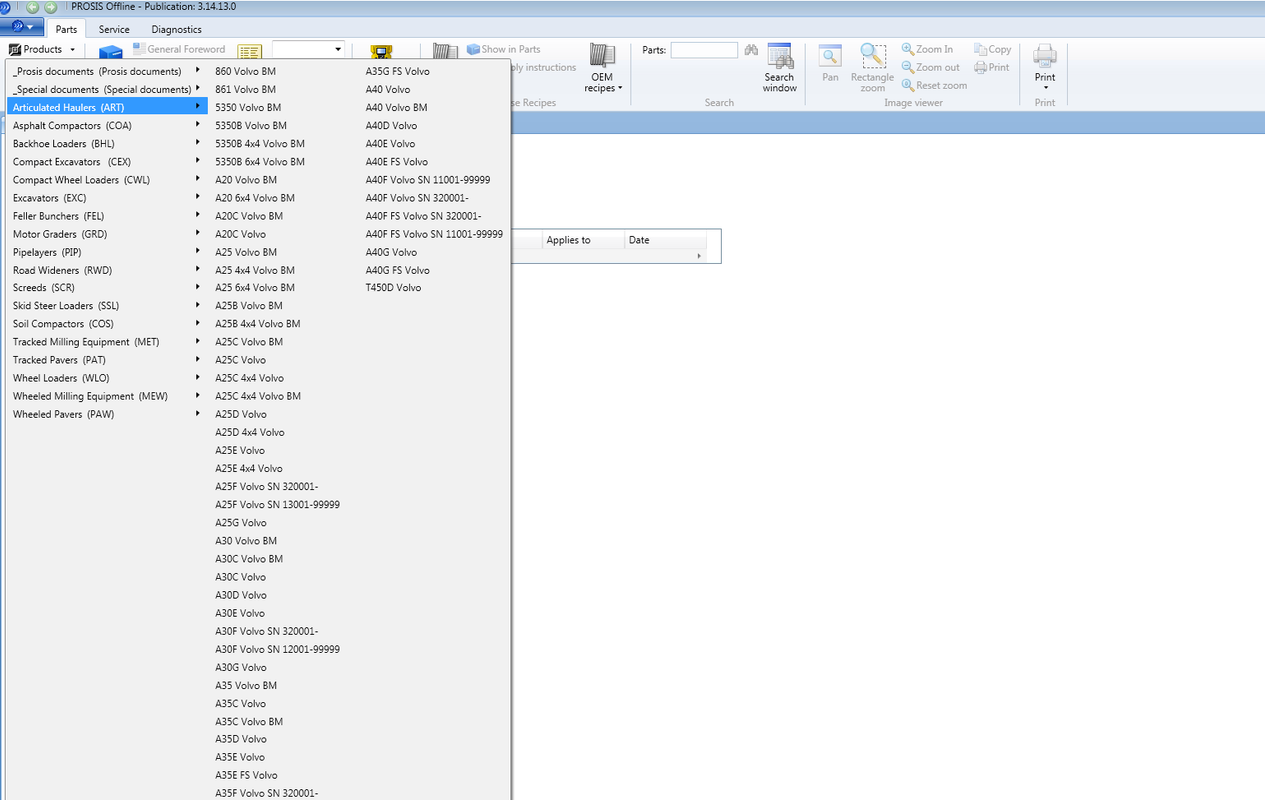Click the green back arrow button
Viewport: 1265px width, 800px height.
point(32,7)
